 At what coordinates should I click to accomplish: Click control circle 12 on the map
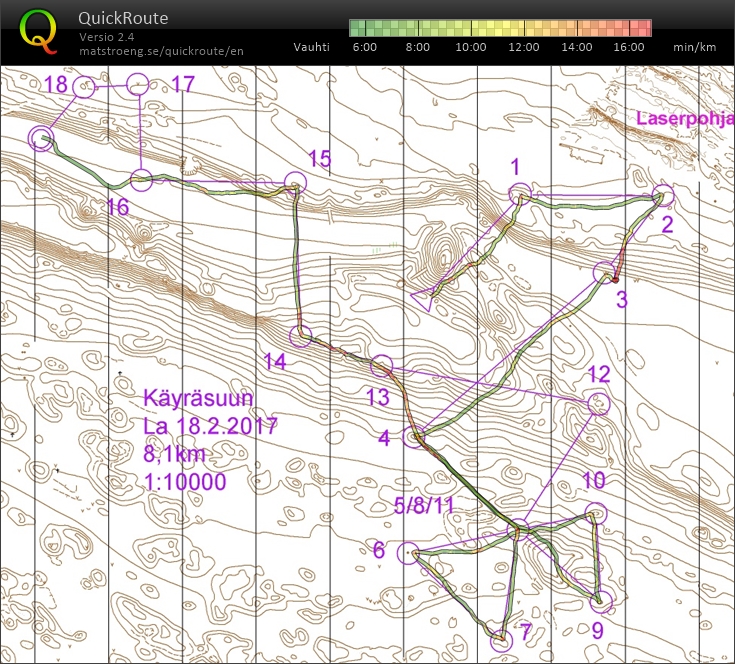pos(599,404)
